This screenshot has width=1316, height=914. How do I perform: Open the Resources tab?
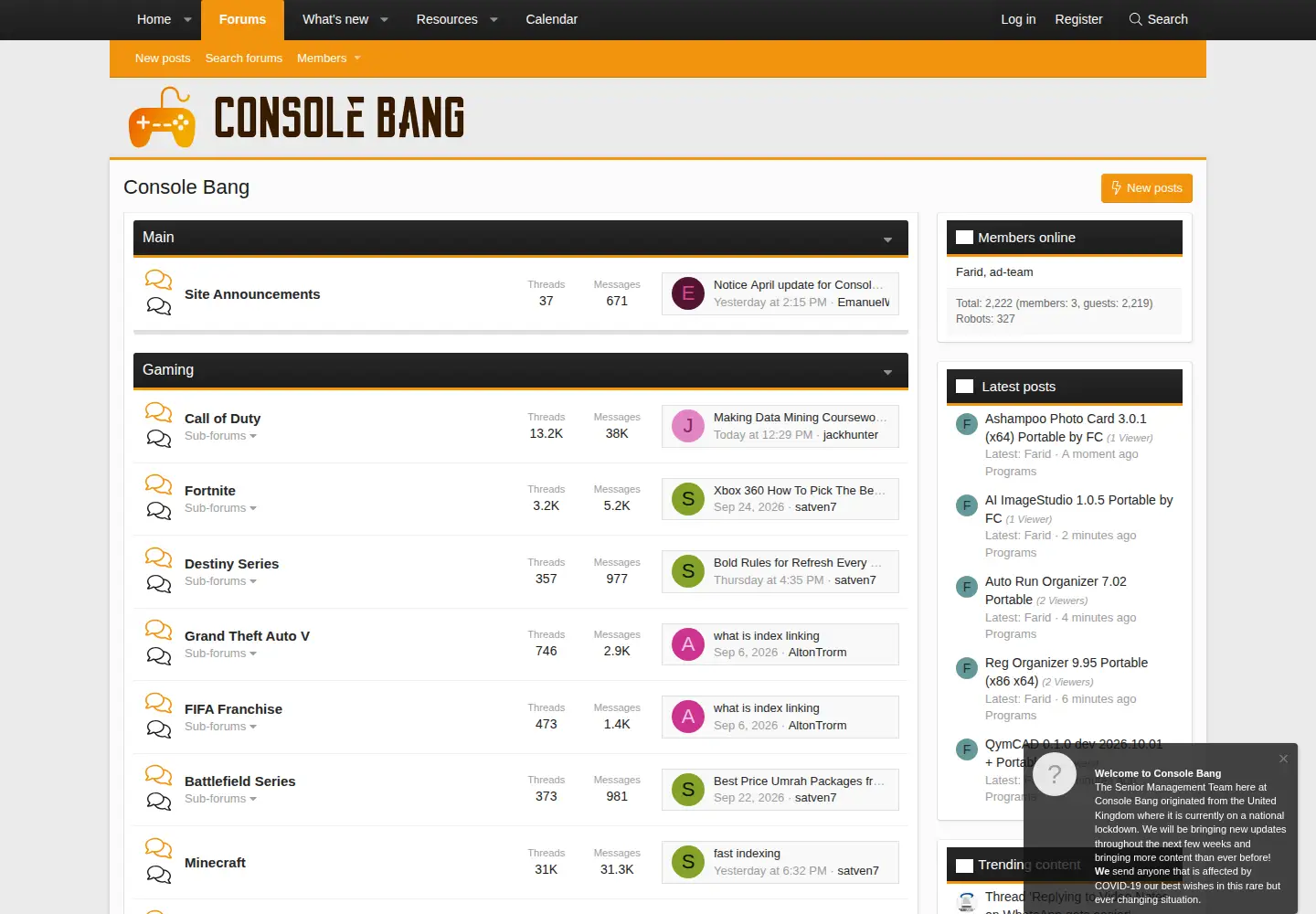(447, 19)
